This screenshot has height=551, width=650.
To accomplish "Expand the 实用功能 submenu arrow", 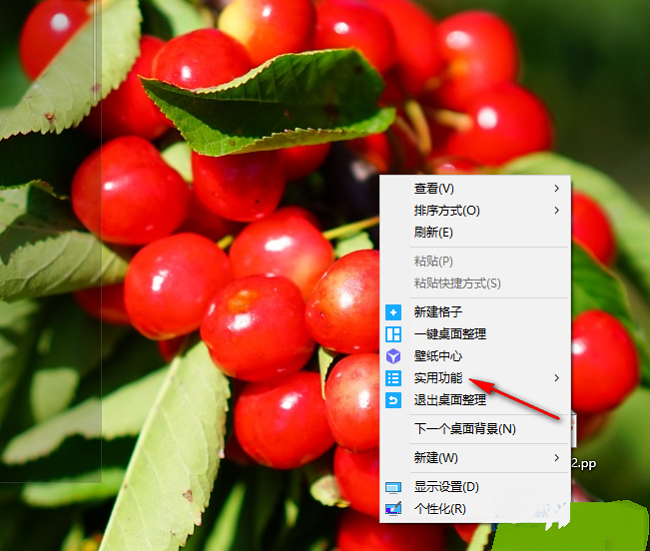I will 557,378.
